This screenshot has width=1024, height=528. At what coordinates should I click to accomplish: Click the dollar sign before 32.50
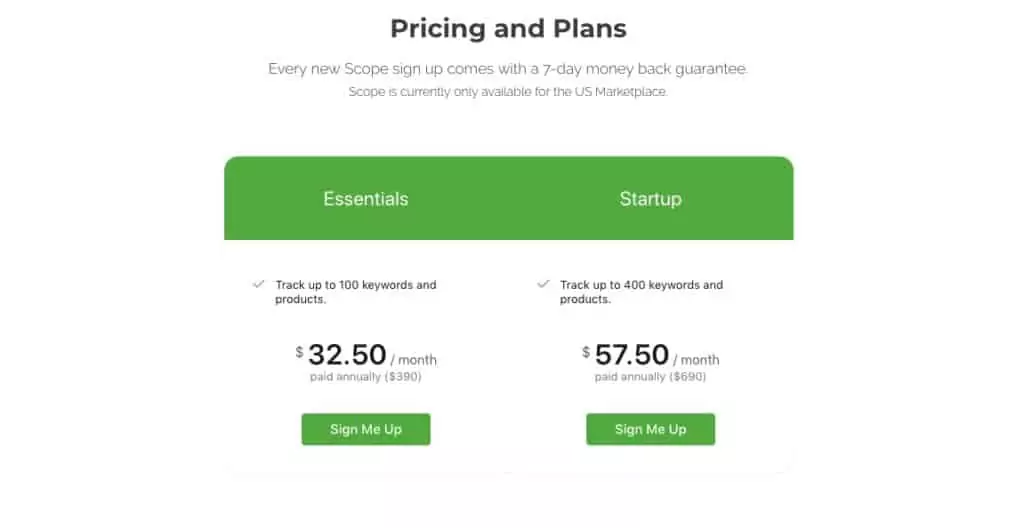coord(299,352)
